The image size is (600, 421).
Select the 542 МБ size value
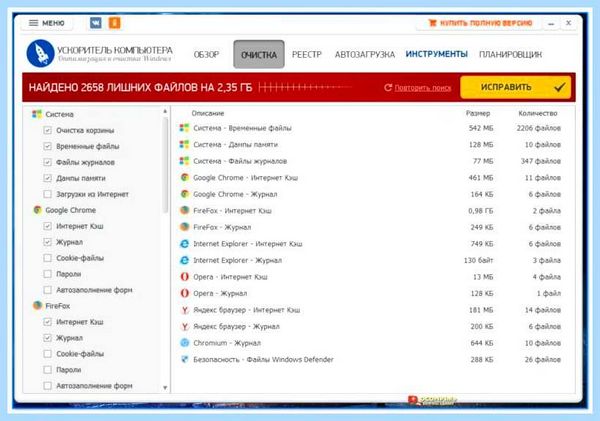point(481,128)
